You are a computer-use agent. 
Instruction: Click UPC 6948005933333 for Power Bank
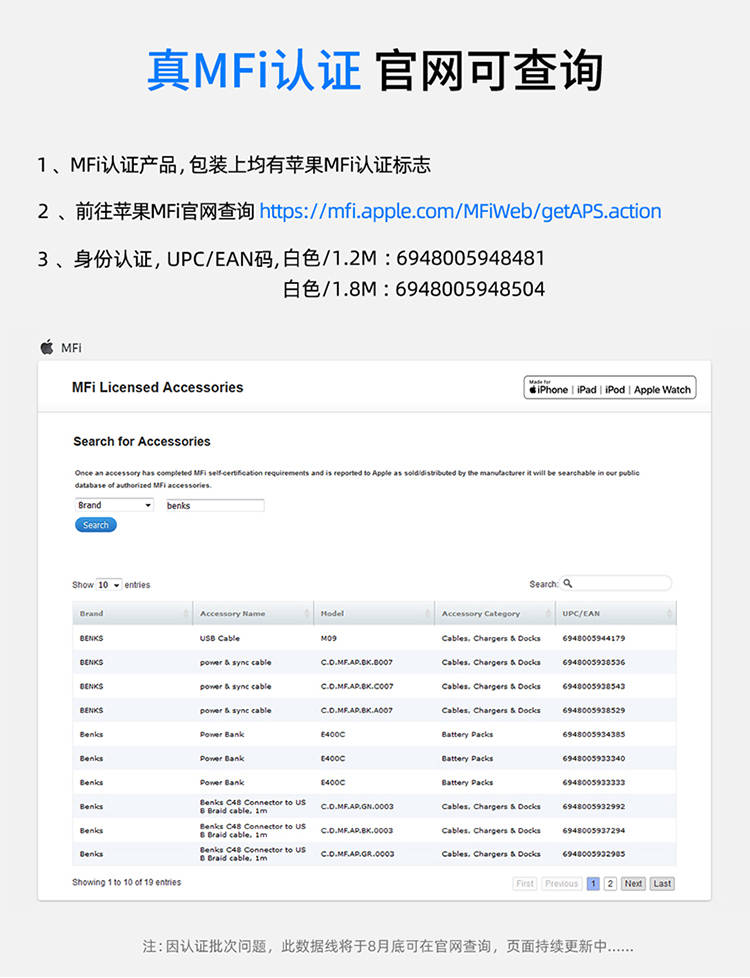point(593,782)
